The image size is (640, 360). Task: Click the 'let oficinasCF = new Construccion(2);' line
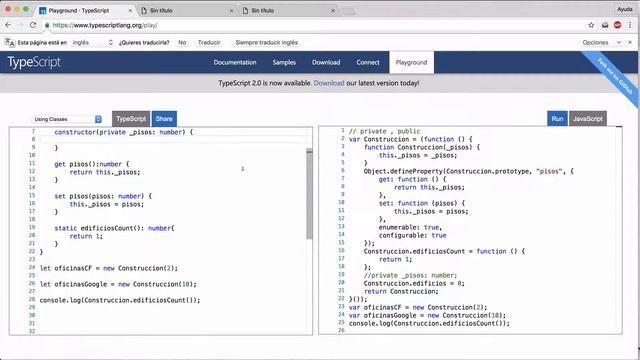click(x=109, y=268)
